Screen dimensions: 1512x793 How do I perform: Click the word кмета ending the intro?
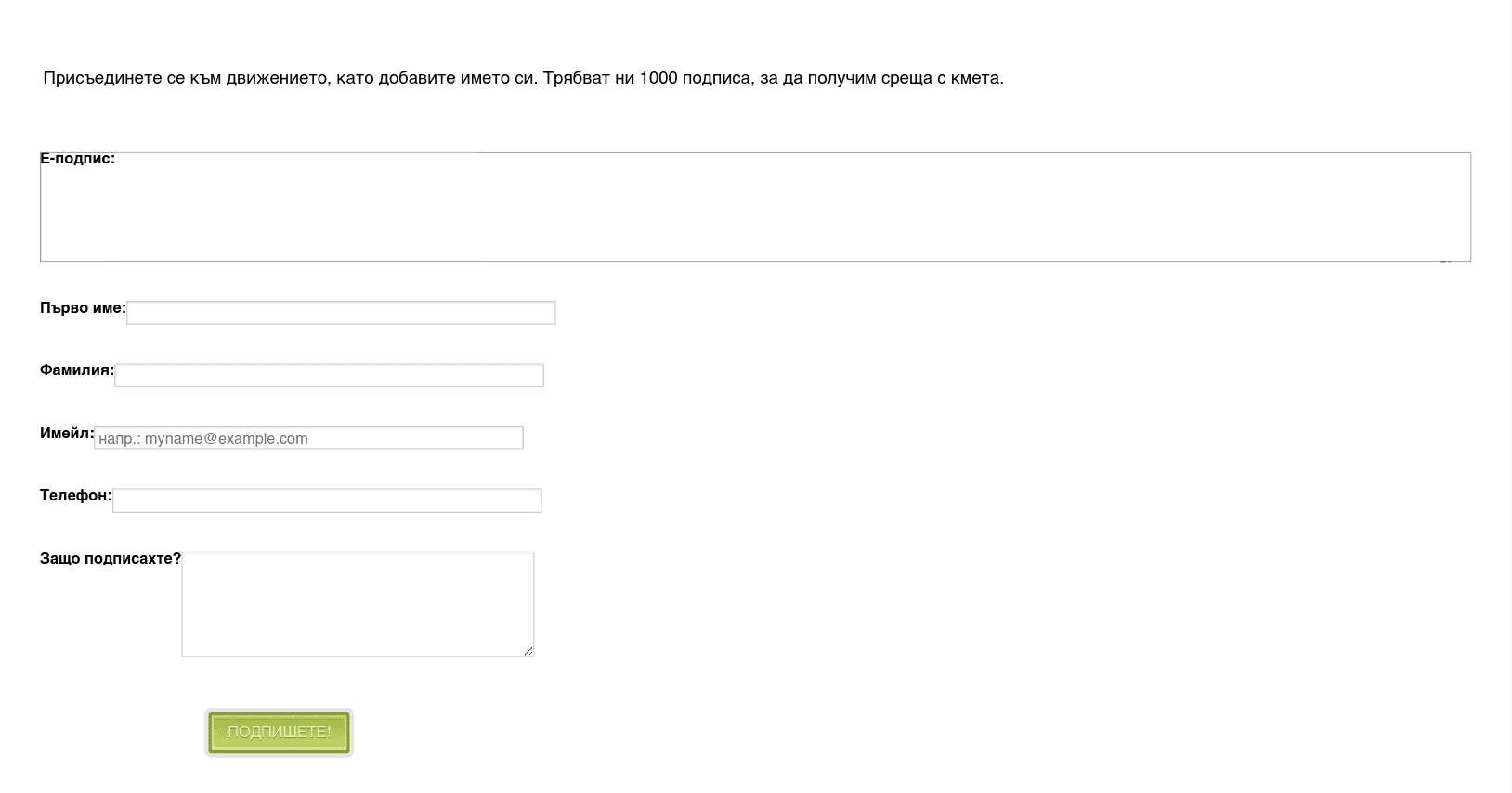975,78
